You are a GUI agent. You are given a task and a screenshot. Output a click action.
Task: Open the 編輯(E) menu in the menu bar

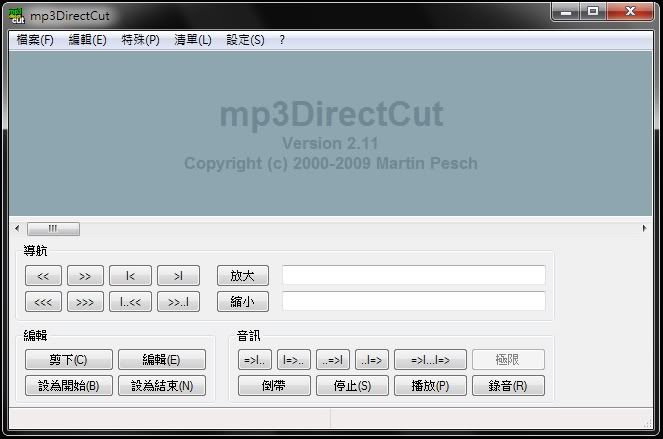[x=88, y=40]
